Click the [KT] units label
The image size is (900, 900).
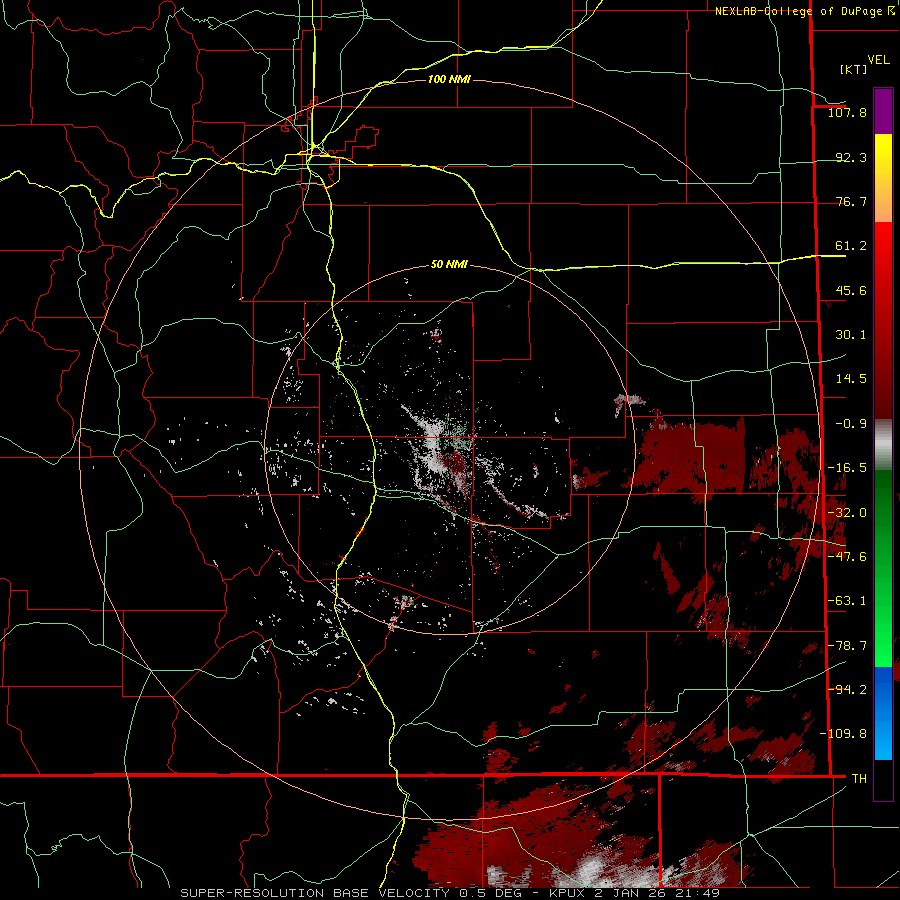click(854, 69)
